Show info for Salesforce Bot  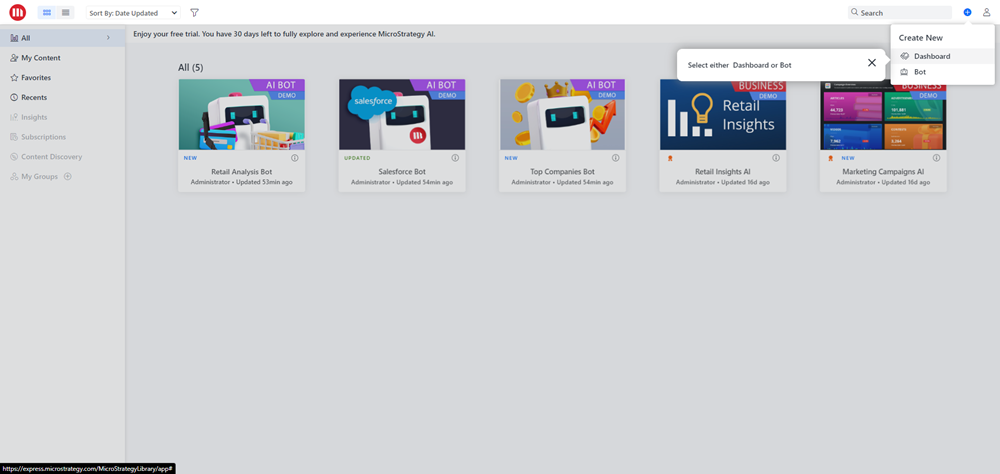455,158
